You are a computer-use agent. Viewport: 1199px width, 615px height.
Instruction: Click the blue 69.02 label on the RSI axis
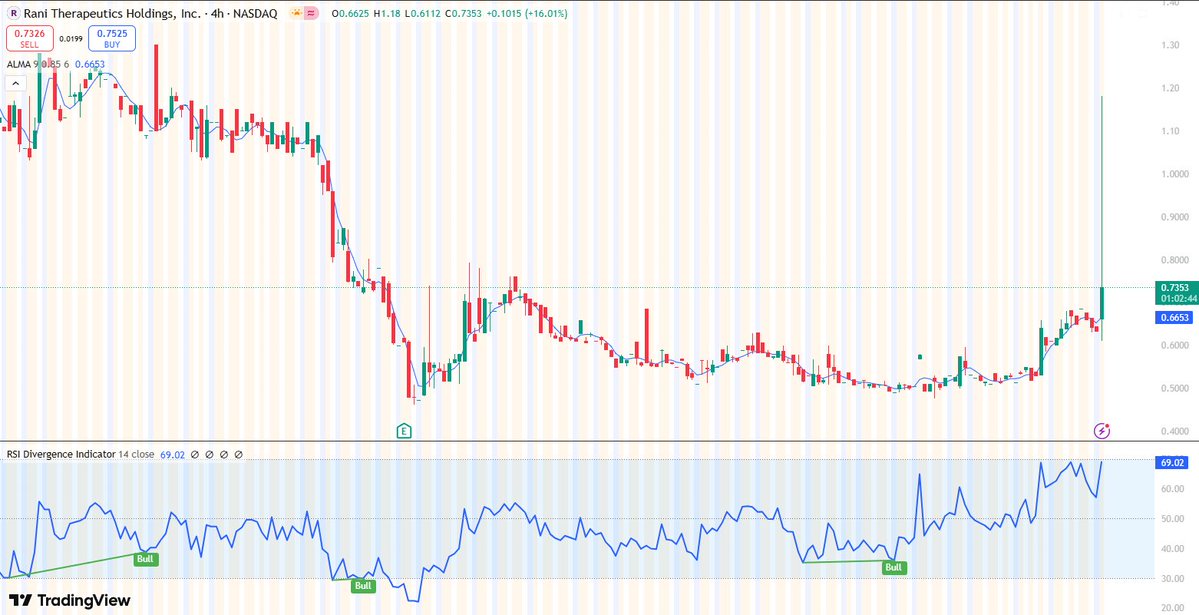[1173, 462]
